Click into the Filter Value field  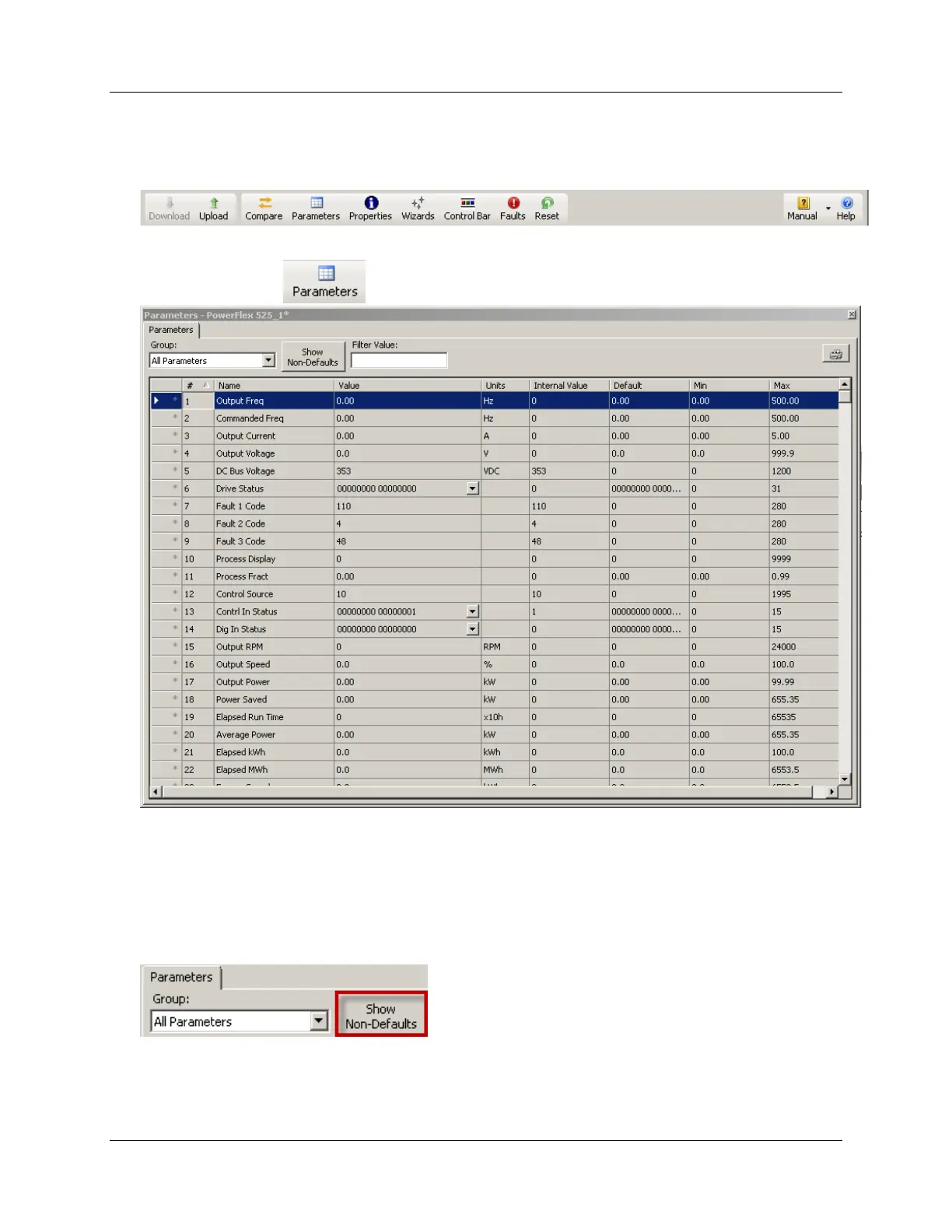tap(399, 360)
